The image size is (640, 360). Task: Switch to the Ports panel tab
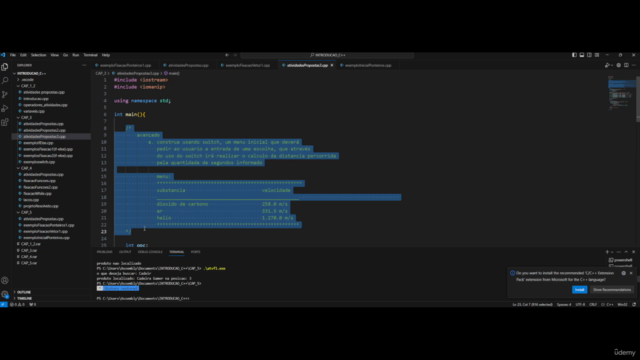coord(196,252)
